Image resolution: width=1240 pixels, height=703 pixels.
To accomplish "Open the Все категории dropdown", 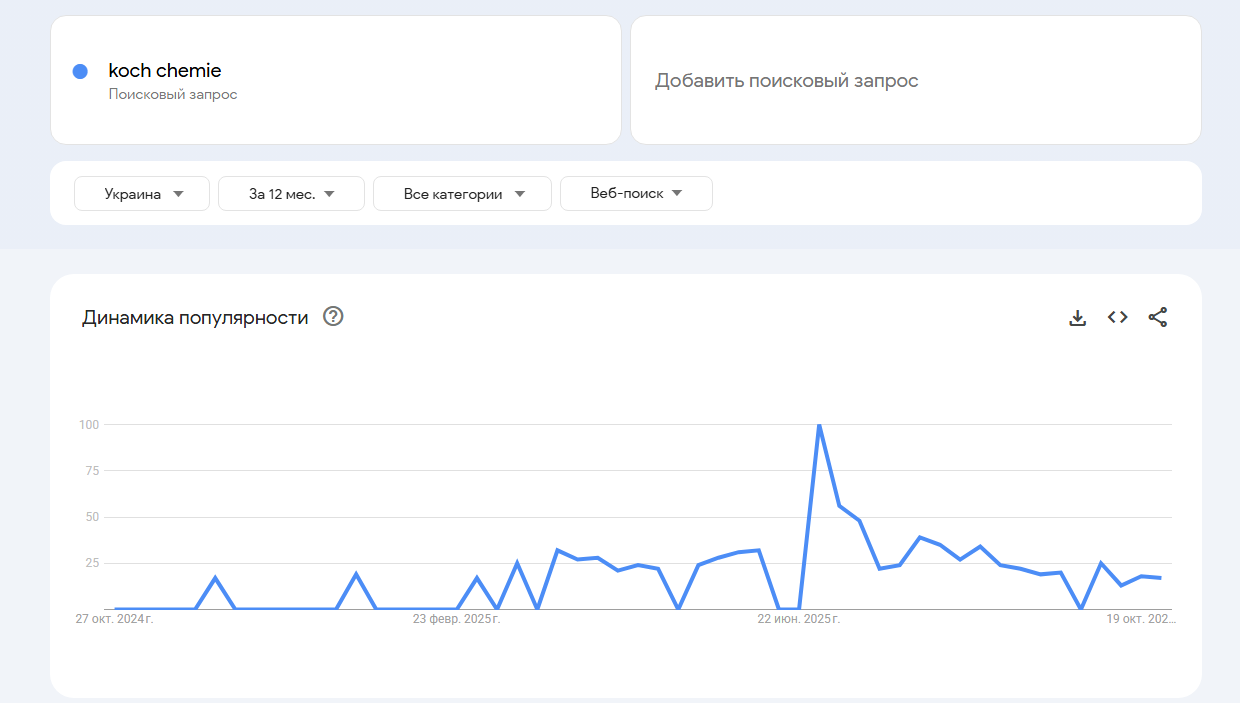I will (462, 194).
